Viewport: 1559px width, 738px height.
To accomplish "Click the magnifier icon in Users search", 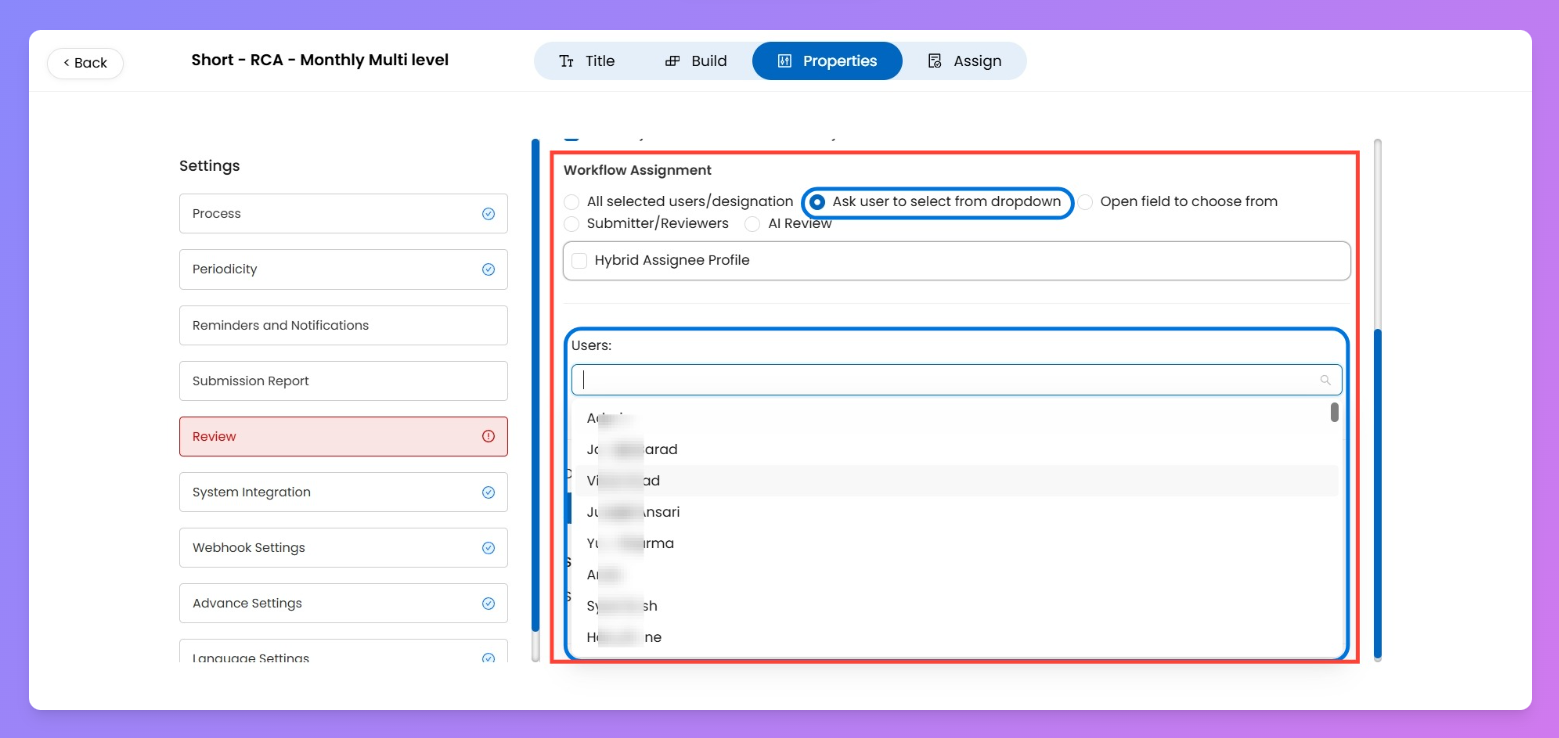I will (1325, 380).
